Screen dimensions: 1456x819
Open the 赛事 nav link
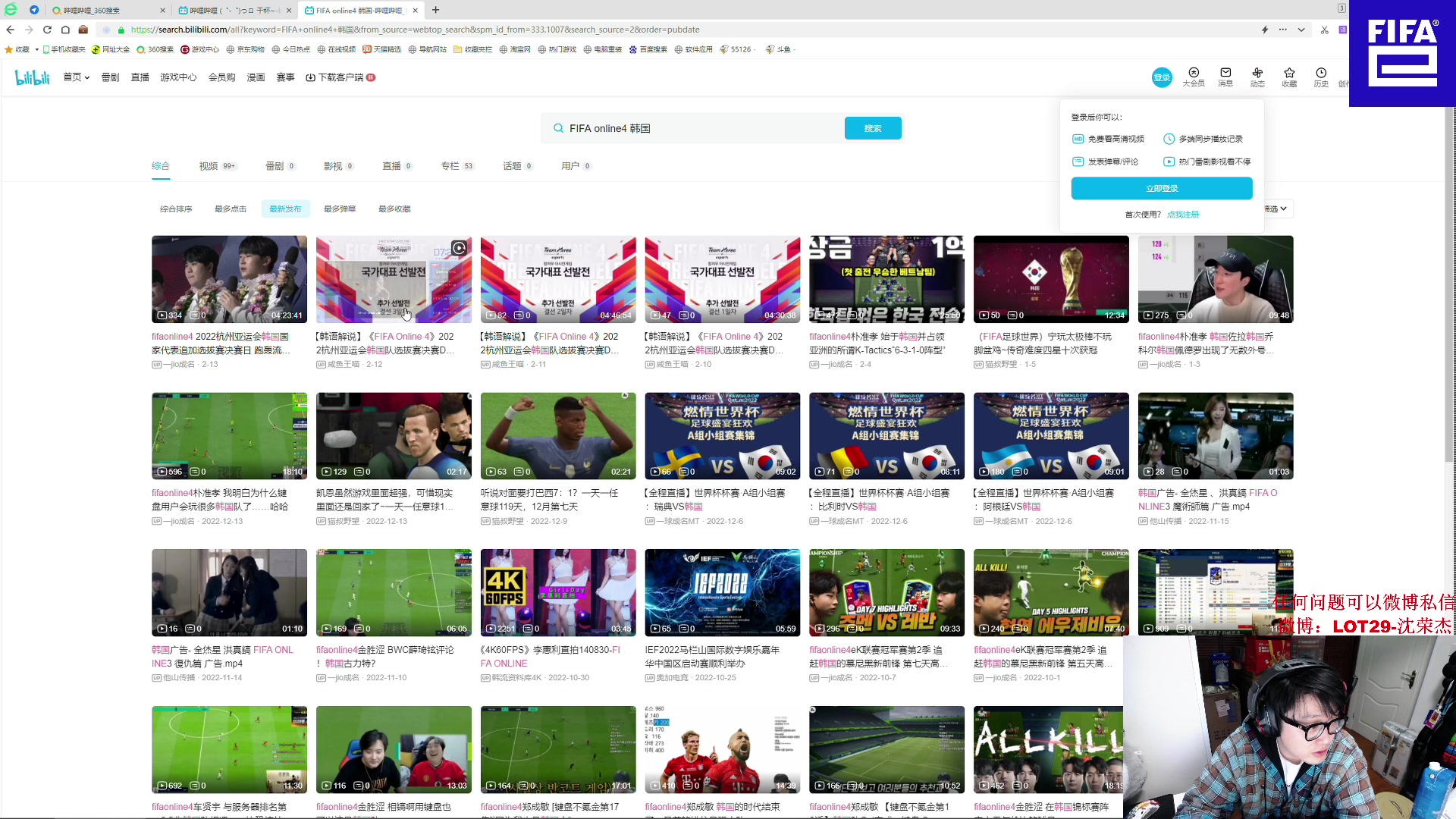coord(285,77)
